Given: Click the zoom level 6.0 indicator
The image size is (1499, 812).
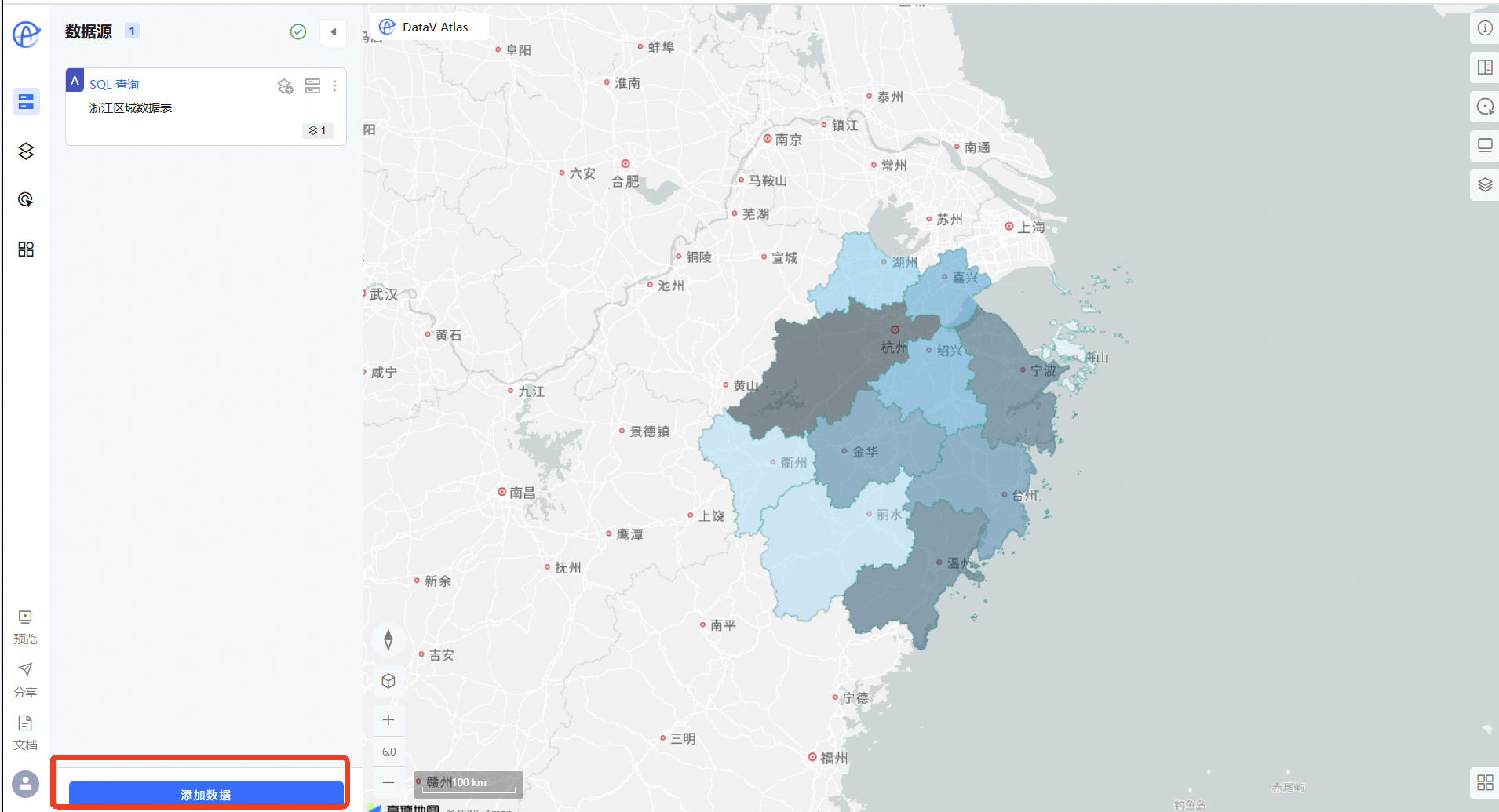Looking at the screenshot, I should 389,752.
